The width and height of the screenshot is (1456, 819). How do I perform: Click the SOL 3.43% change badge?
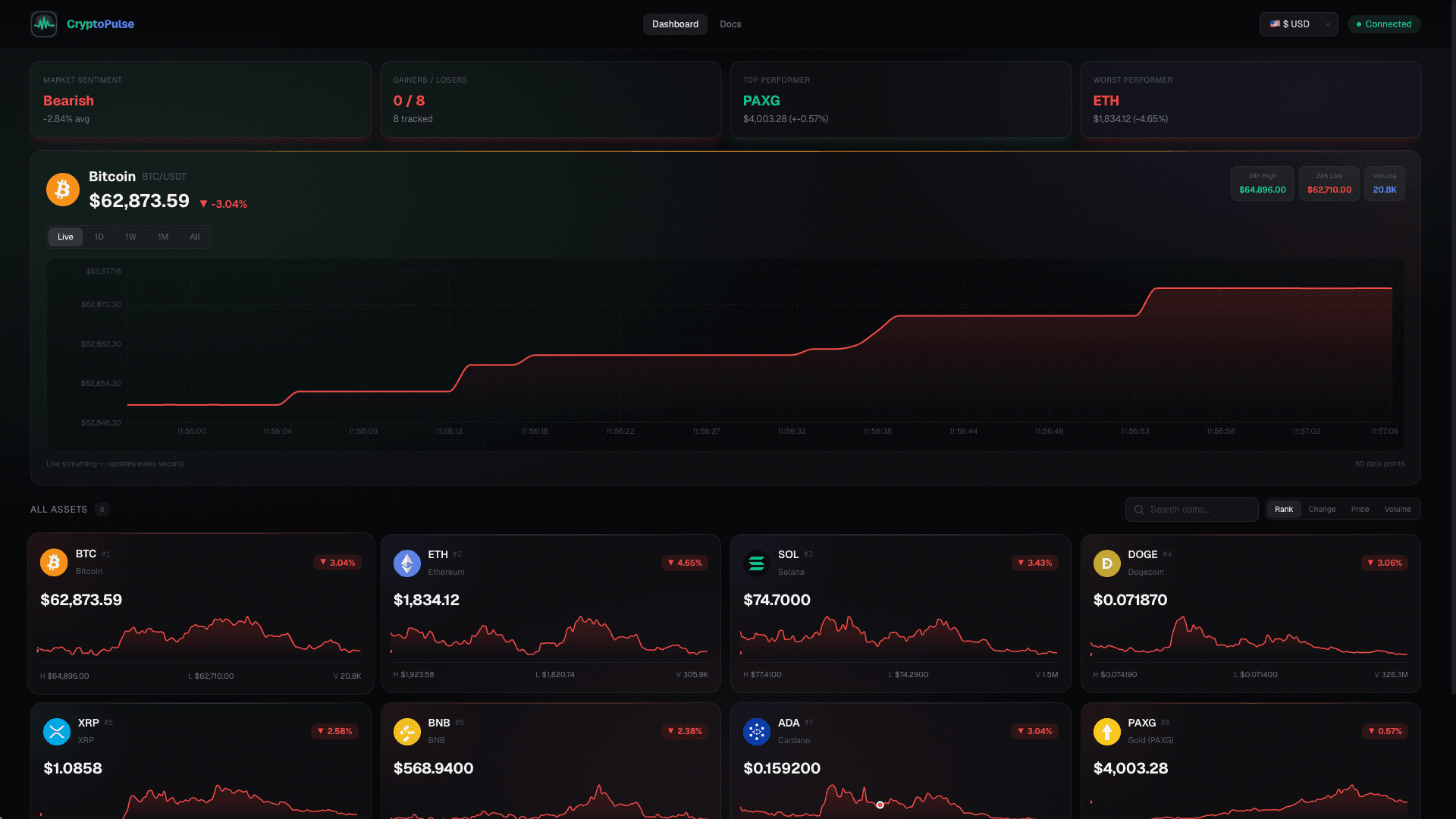pos(1035,563)
